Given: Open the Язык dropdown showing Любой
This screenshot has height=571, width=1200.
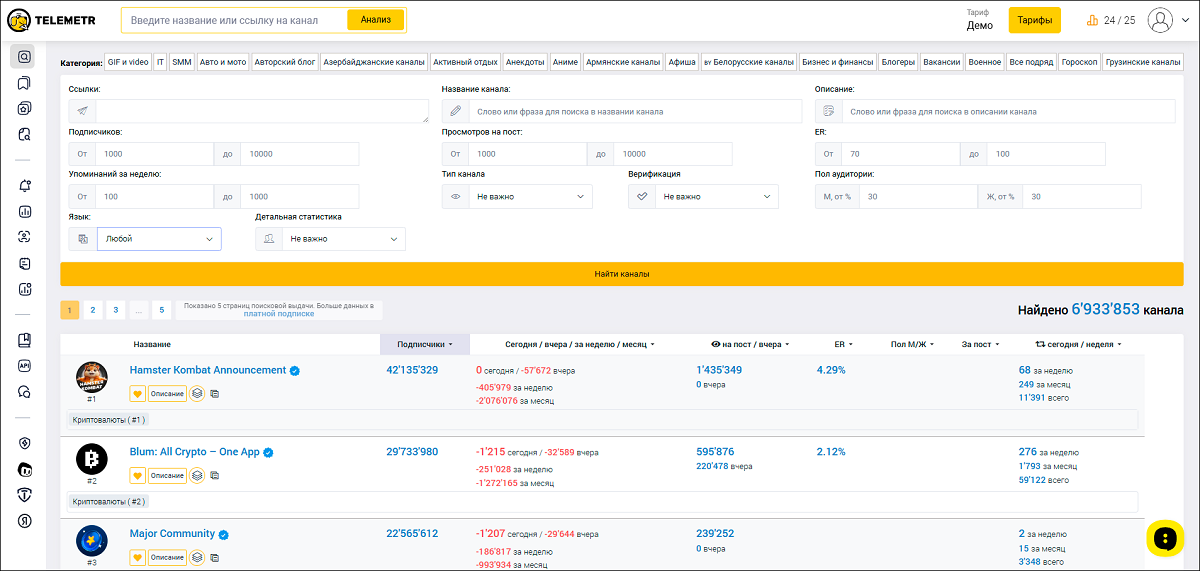Looking at the screenshot, I should click(159, 239).
